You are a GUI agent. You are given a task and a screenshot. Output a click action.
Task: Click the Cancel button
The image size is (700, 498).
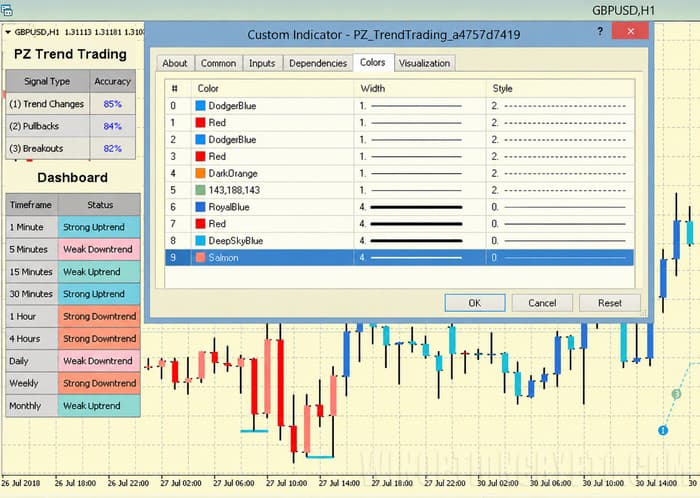(542, 303)
